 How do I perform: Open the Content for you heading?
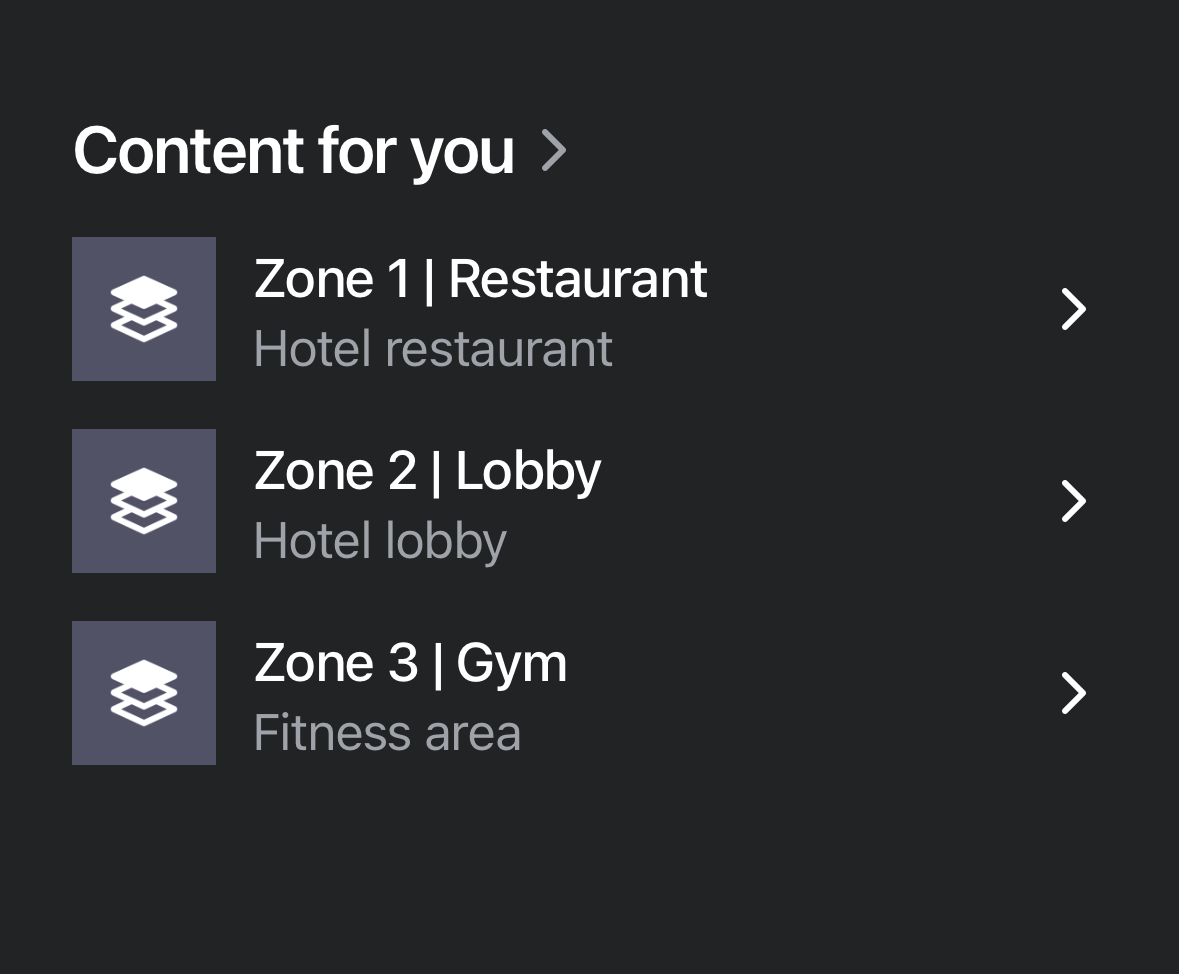click(293, 151)
